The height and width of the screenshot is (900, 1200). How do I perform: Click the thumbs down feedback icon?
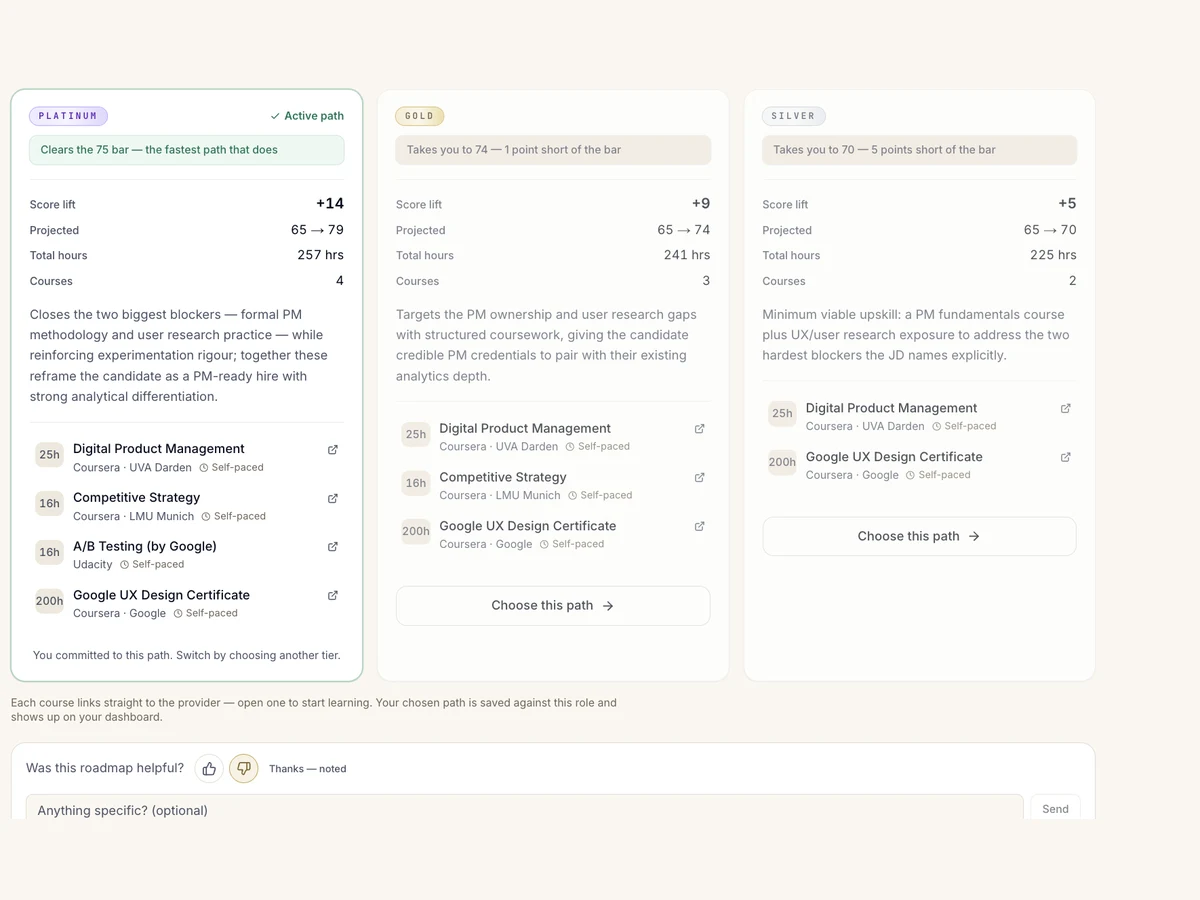coord(244,769)
